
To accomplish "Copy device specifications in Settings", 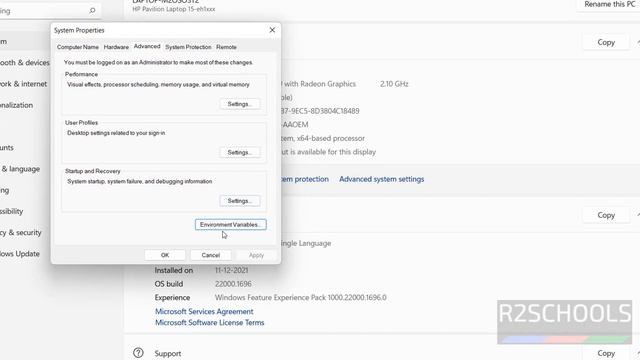I will 606,42.
